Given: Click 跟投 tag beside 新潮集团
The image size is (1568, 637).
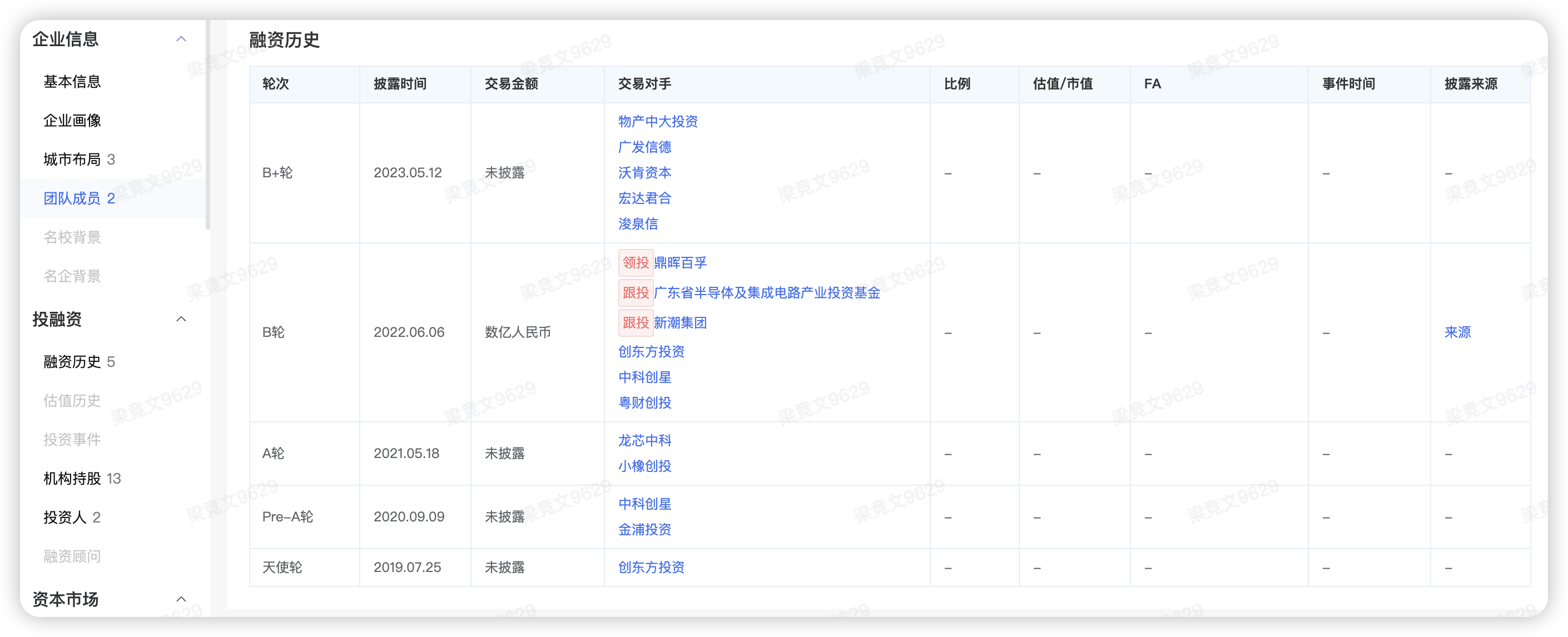Looking at the screenshot, I should pyautogui.click(x=636, y=323).
